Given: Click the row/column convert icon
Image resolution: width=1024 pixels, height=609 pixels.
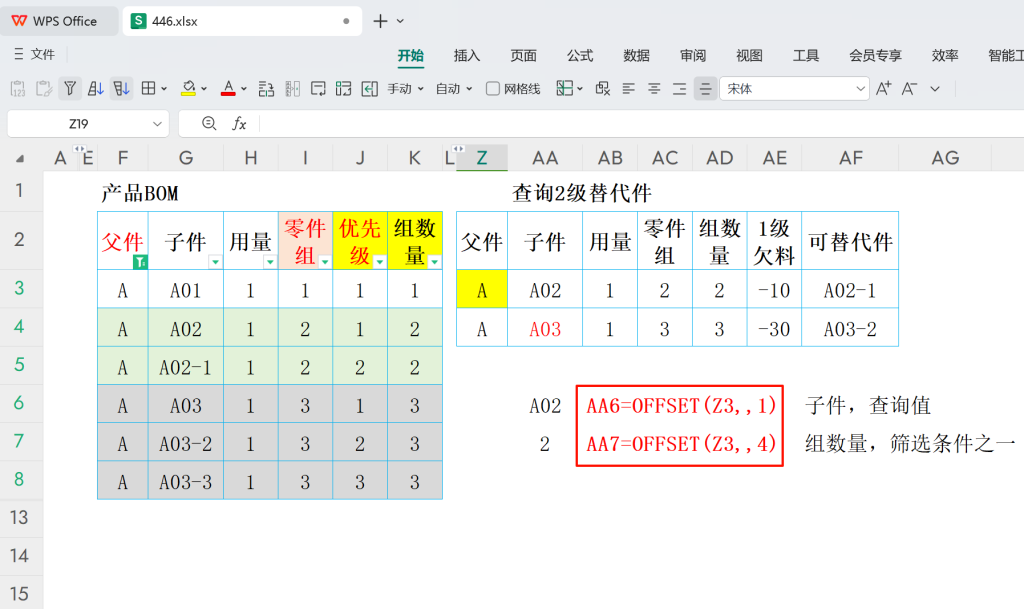Looking at the screenshot, I should pos(266,89).
